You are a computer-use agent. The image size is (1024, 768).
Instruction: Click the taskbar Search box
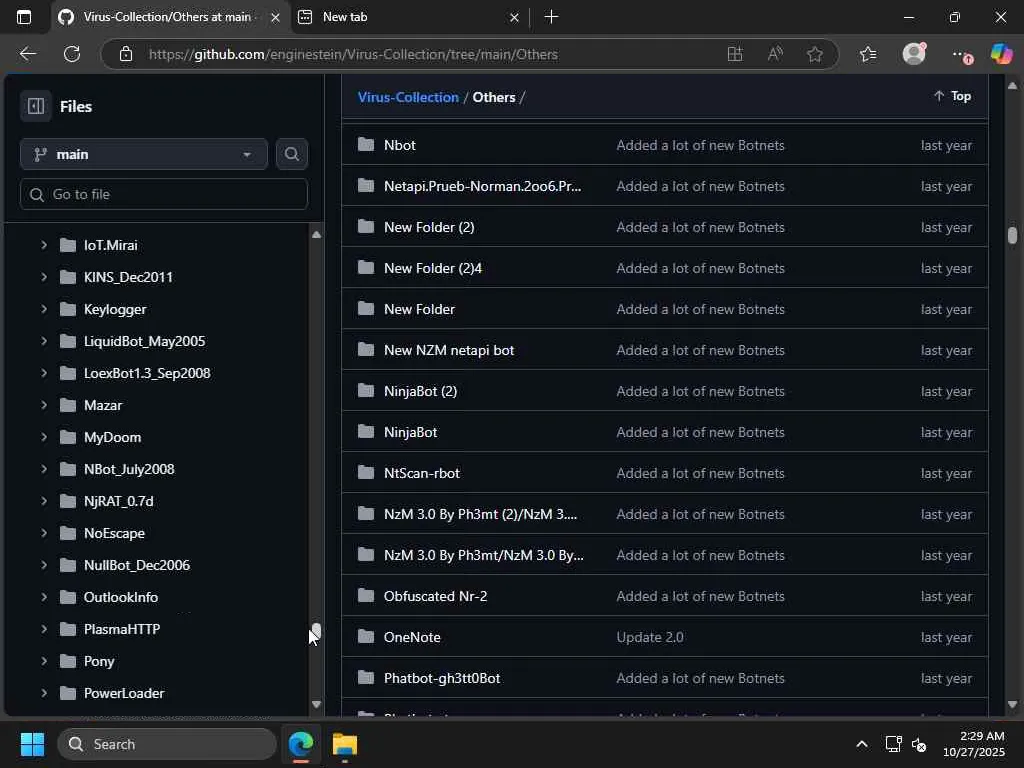coord(167,744)
